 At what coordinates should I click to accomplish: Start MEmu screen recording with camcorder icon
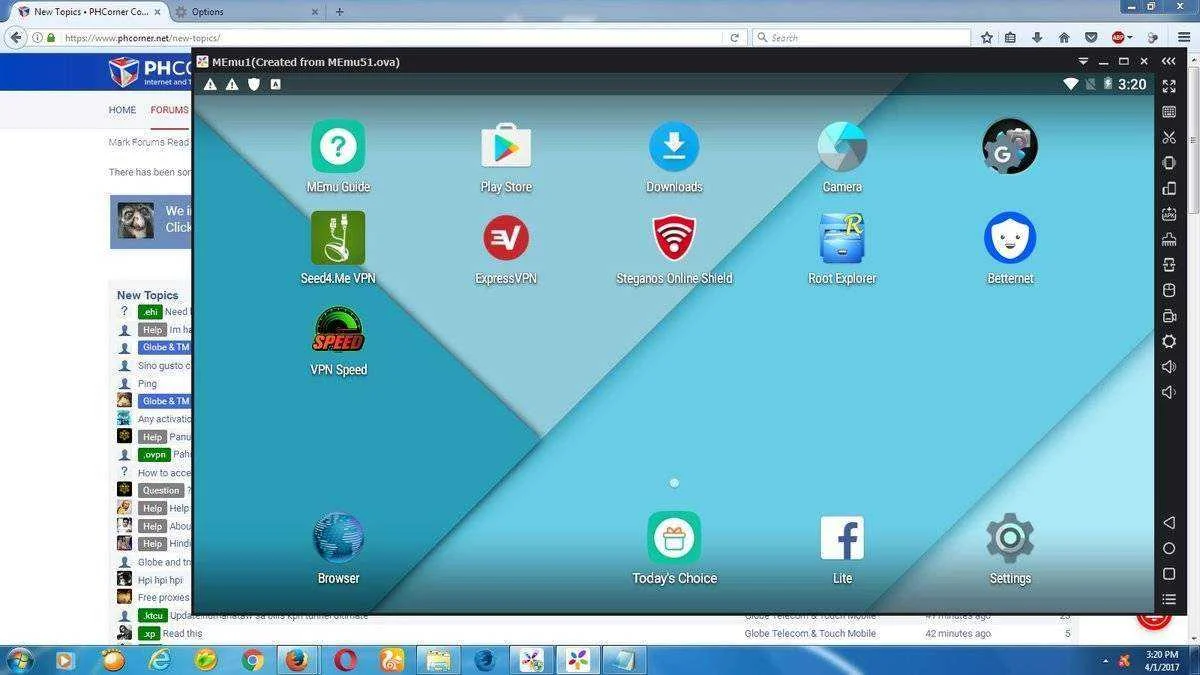click(1169, 316)
